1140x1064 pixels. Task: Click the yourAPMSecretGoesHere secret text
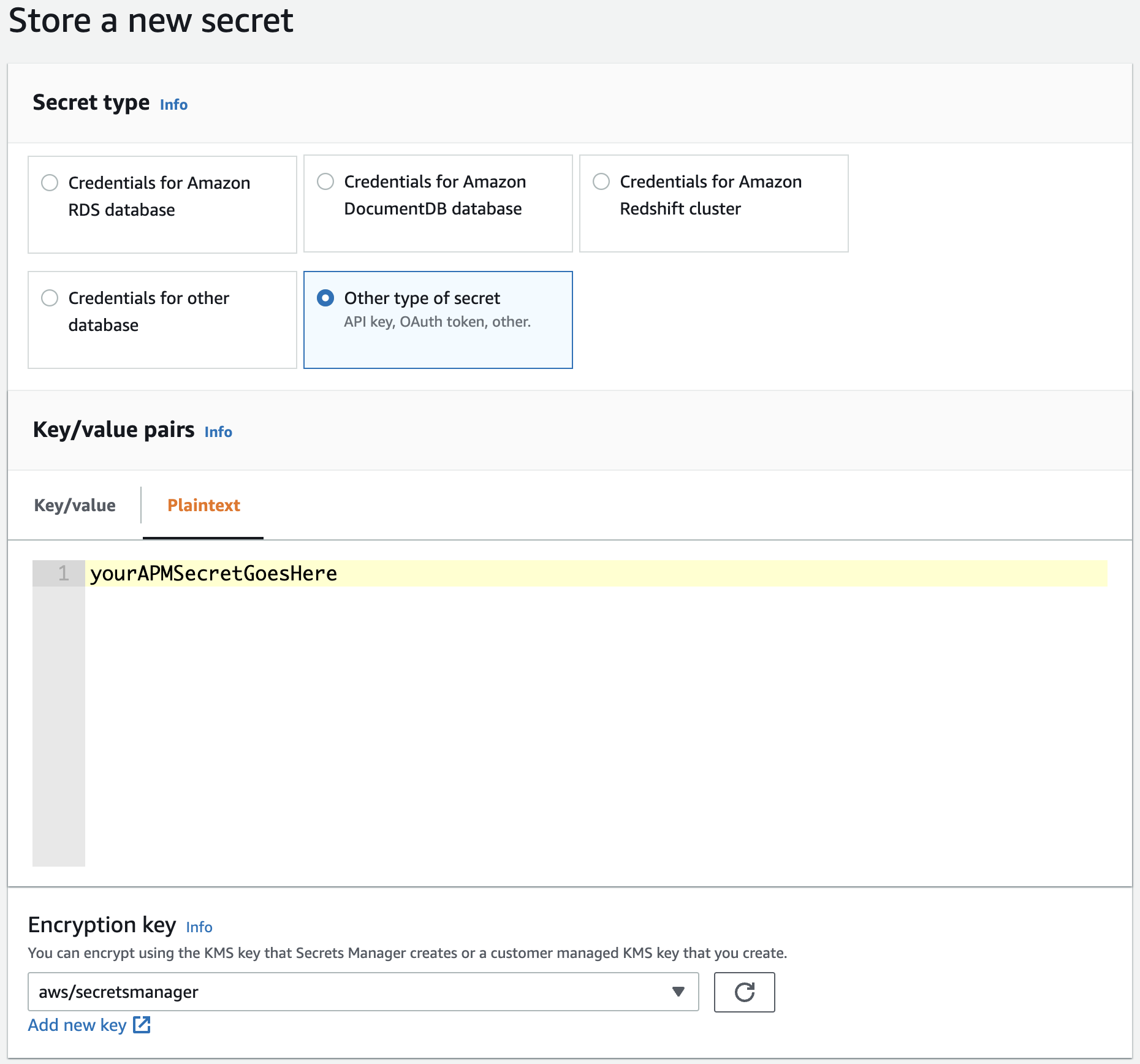coord(214,573)
